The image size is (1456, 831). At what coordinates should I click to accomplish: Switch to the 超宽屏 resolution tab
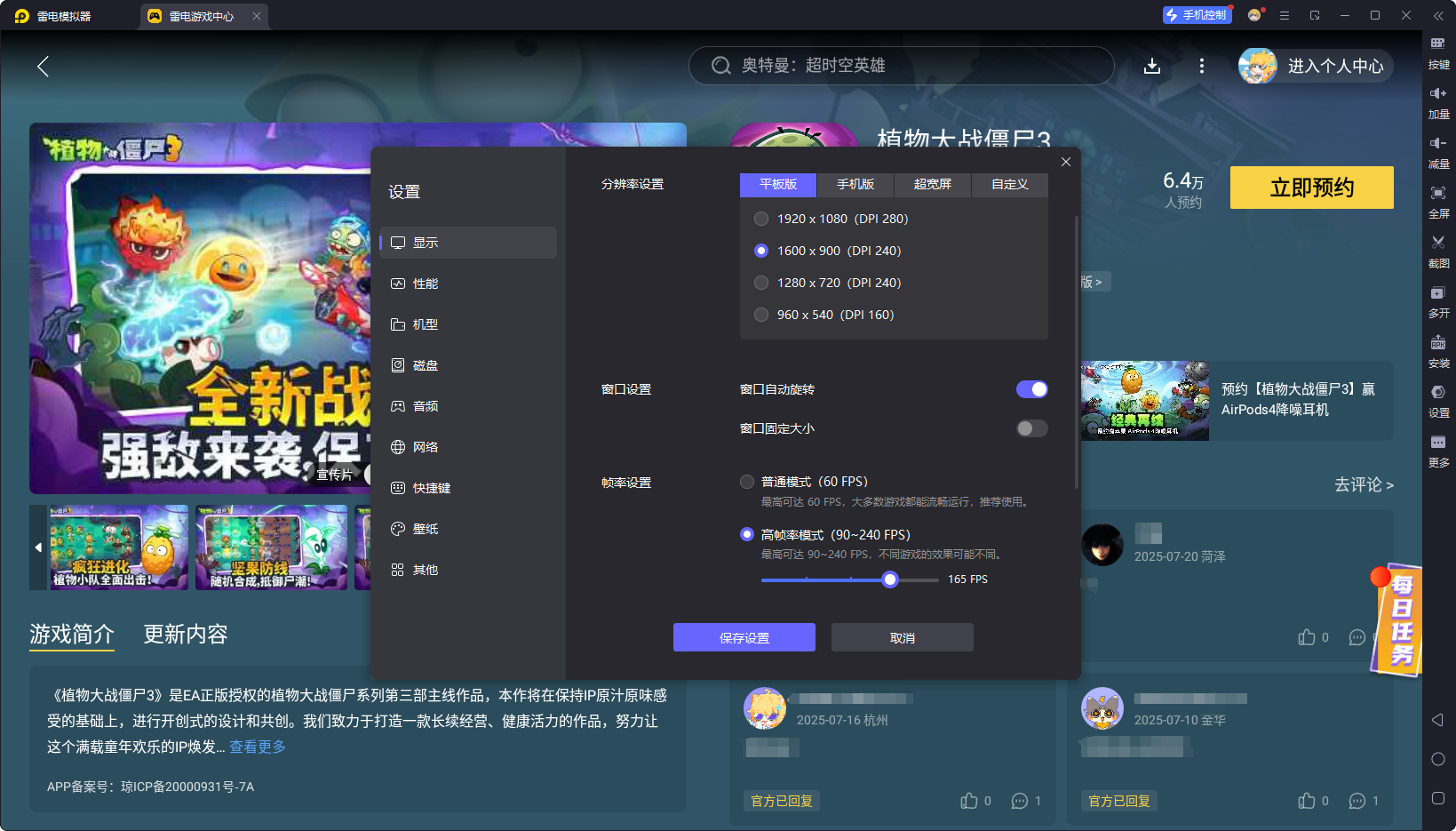933,184
